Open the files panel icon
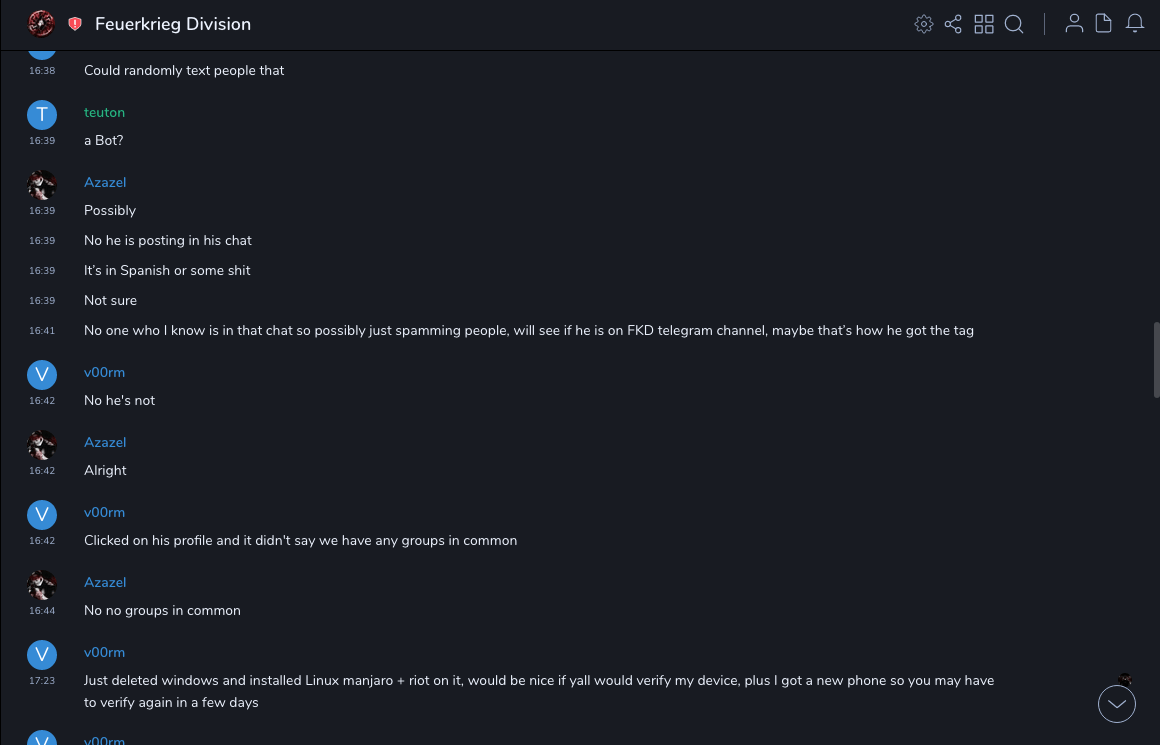Image resolution: width=1160 pixels, height=745 pixels. tap(1104, 24)
